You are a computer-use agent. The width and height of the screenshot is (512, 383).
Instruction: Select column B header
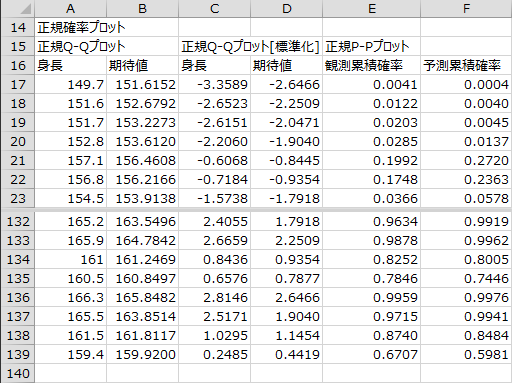coord(142,8)
